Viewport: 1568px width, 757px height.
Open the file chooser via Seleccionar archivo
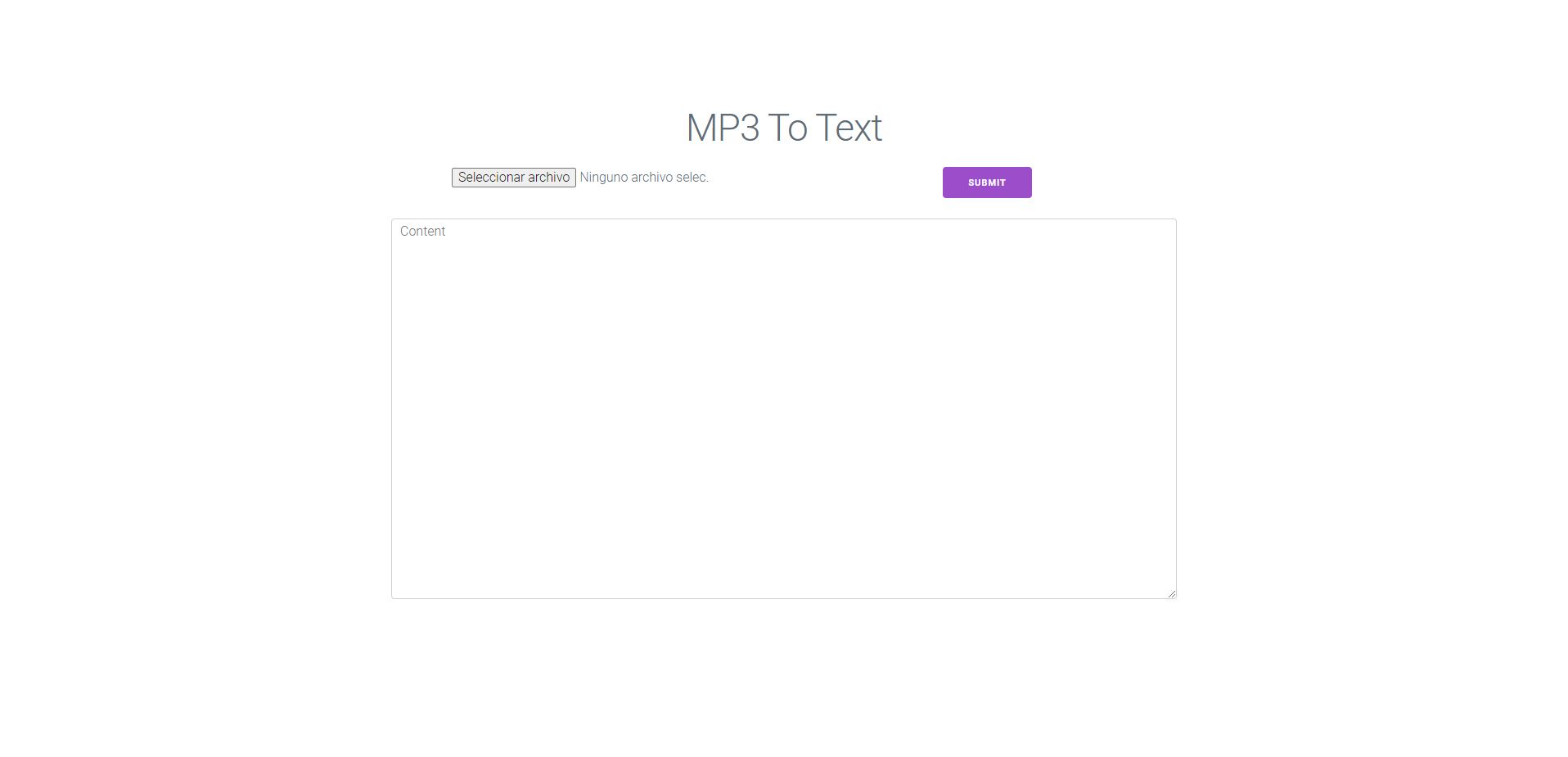[513, 178]
